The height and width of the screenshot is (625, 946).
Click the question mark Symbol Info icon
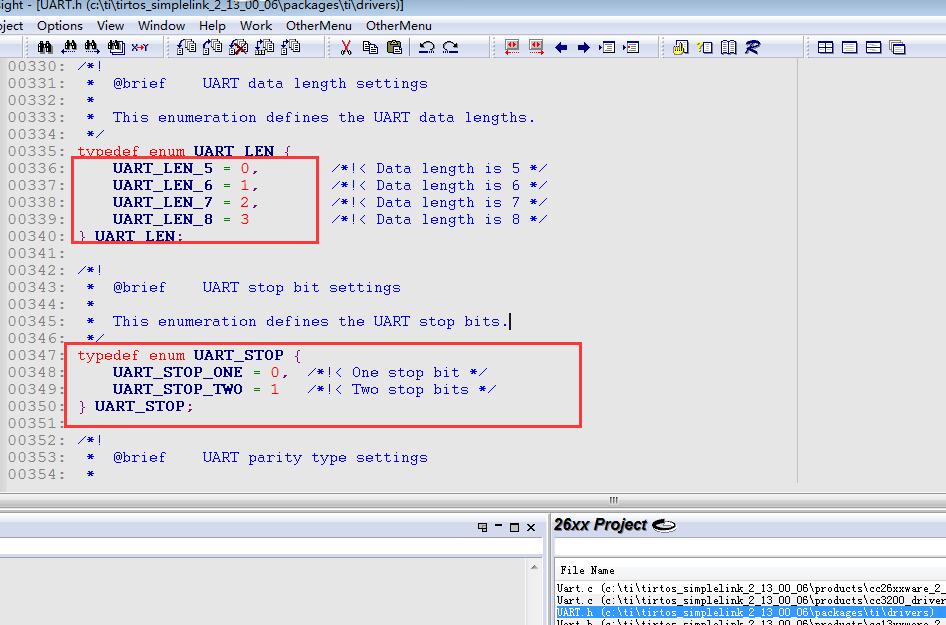[705, 47]
